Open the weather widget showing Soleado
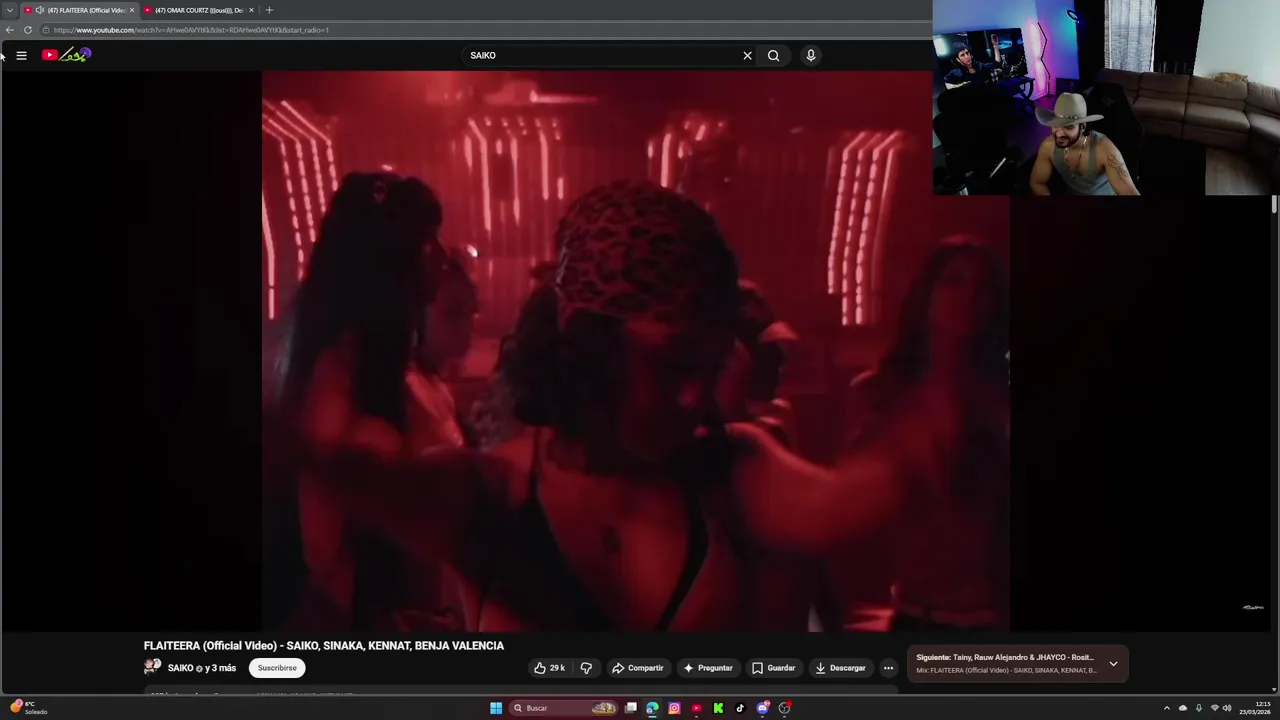The image size is (1280, 720). click(28, 708)
